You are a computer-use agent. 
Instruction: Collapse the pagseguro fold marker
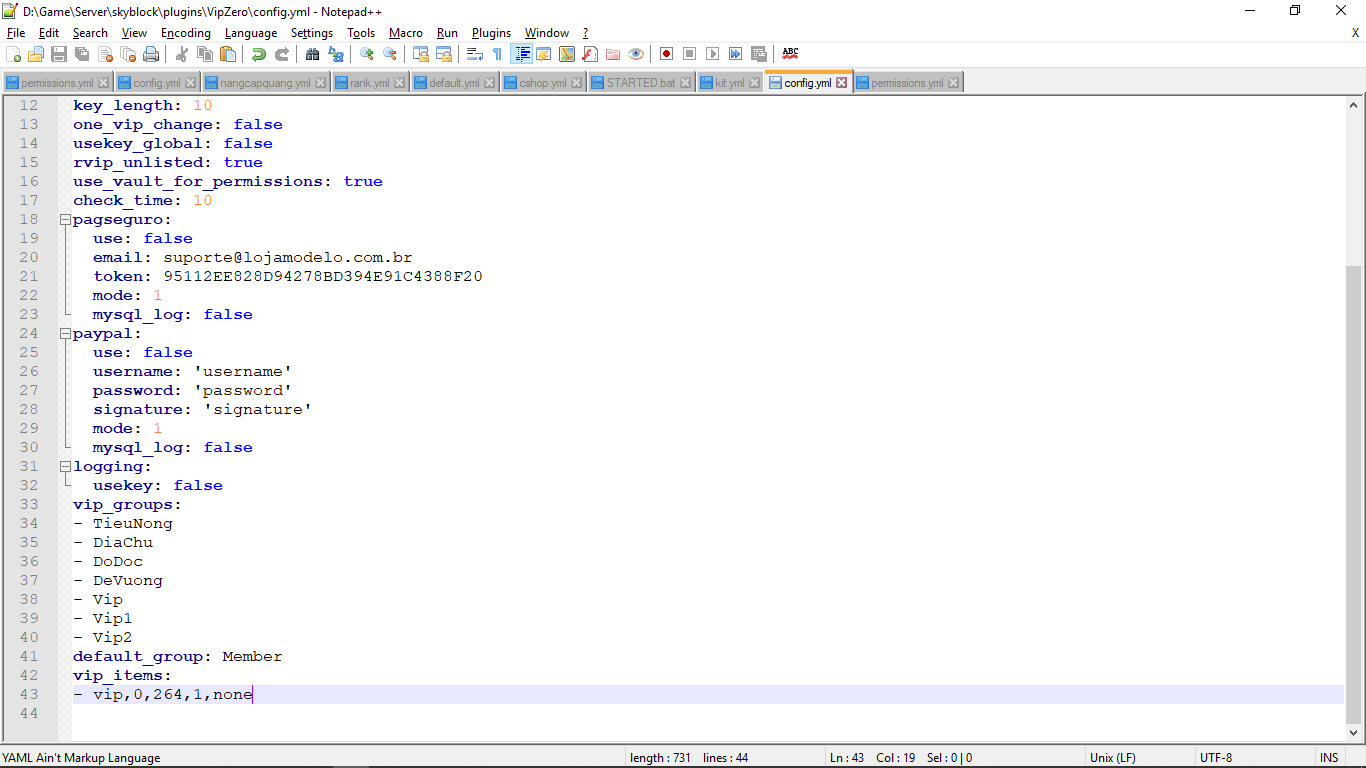point(65,220)
